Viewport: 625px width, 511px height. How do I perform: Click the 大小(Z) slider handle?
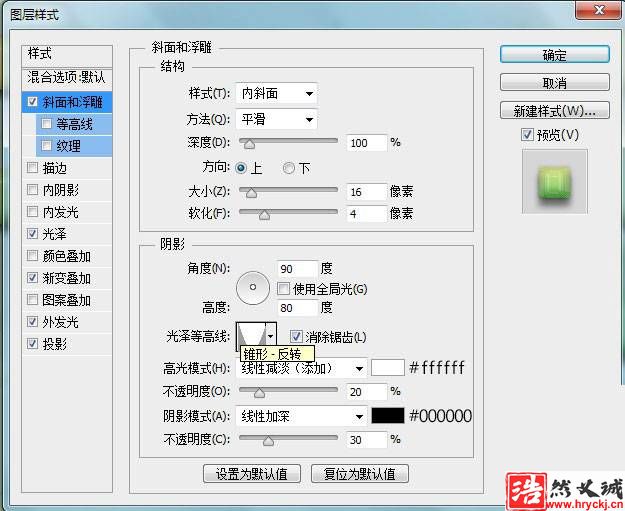pos(251,193)
